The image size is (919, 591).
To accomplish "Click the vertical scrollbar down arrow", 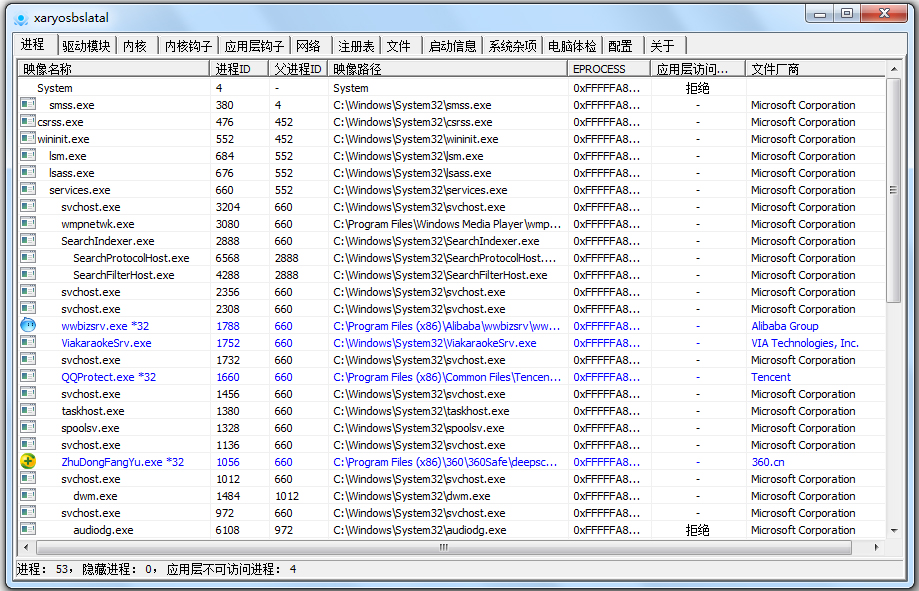I will point(893,531).
